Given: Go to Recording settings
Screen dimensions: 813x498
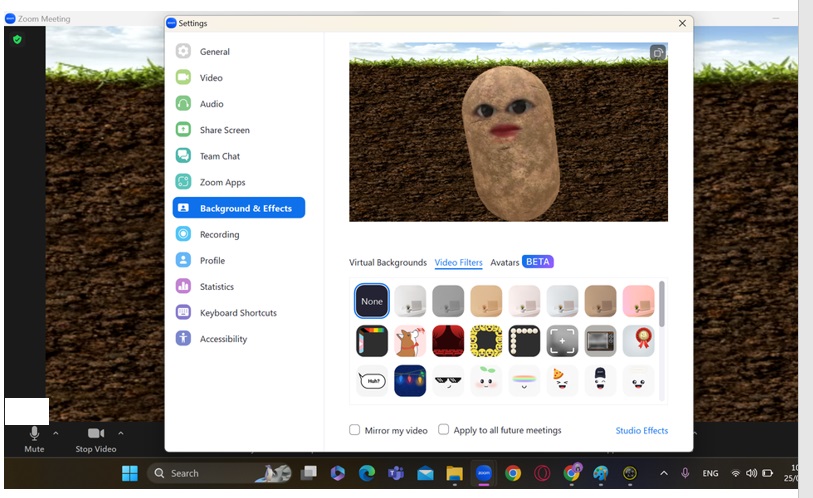Looking at the screenshot, I should click(219, 235).
